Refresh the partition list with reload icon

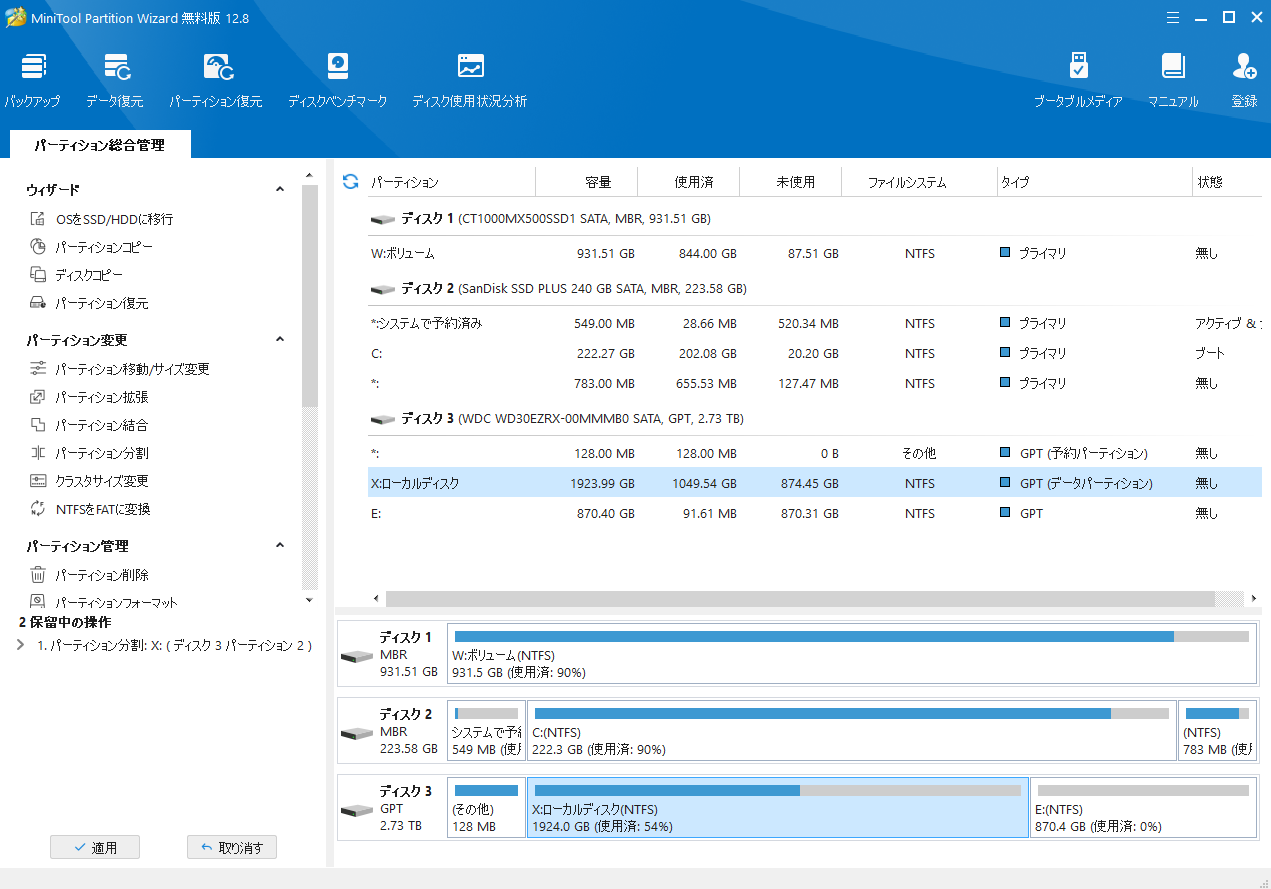[x=350, y=181]
